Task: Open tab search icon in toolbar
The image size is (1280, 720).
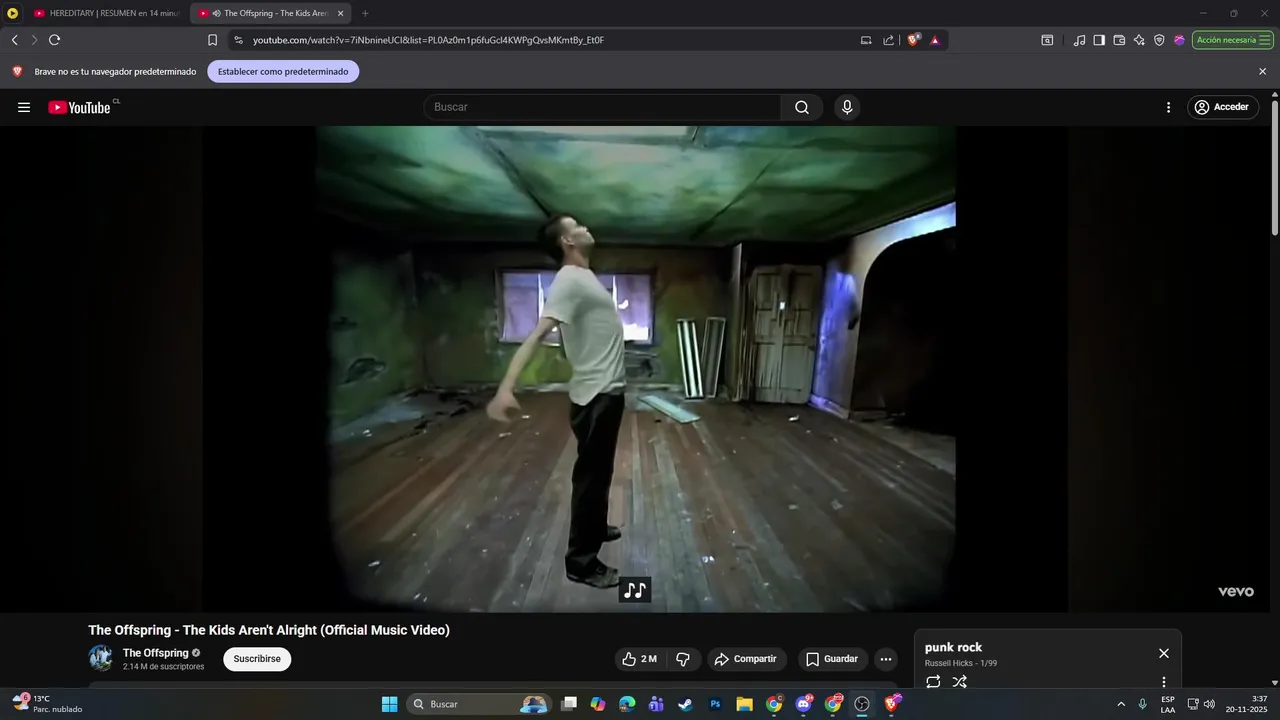Action: pos(1047,40)
